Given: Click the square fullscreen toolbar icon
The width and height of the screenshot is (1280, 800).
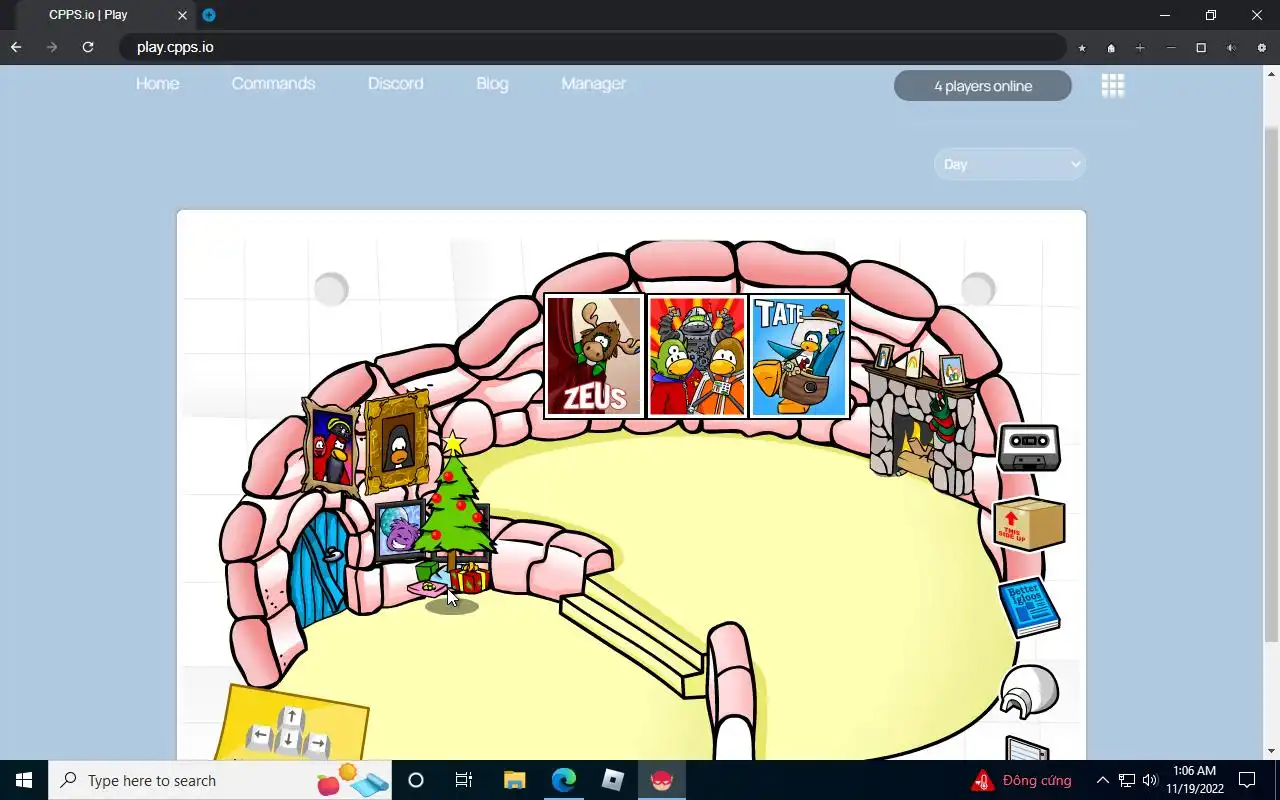Looking at the screenshot, I should [1201, 48].
